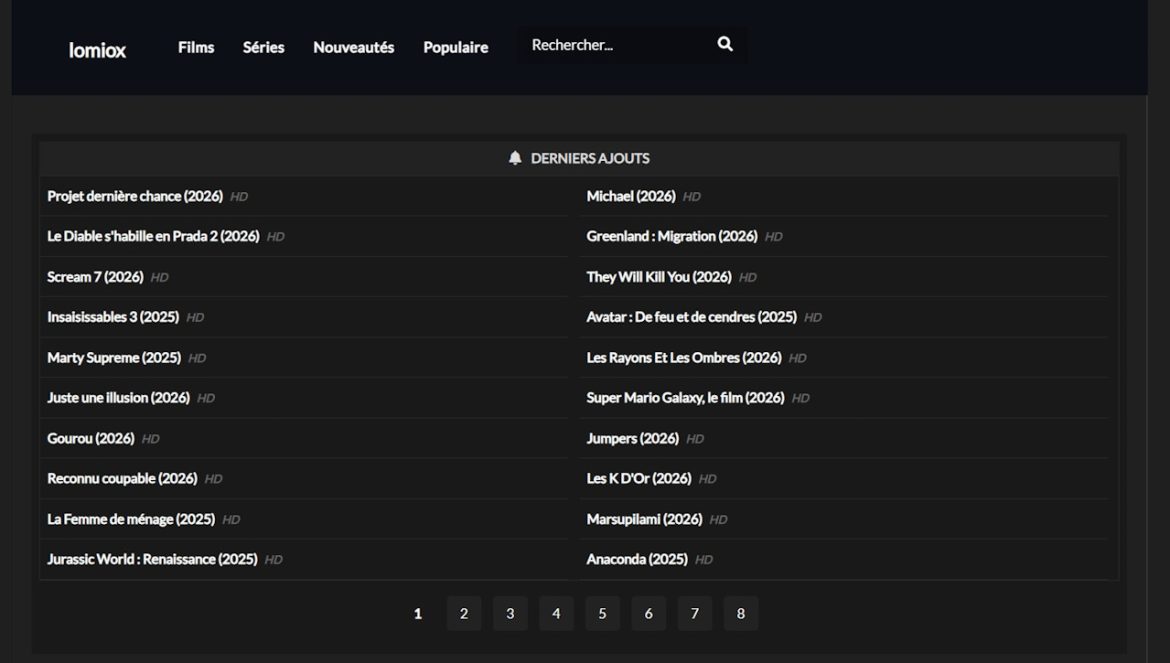The image size is (1170, 663).
Task: Open Avatar : De feu et de cendres
Action: pos(691,317)
